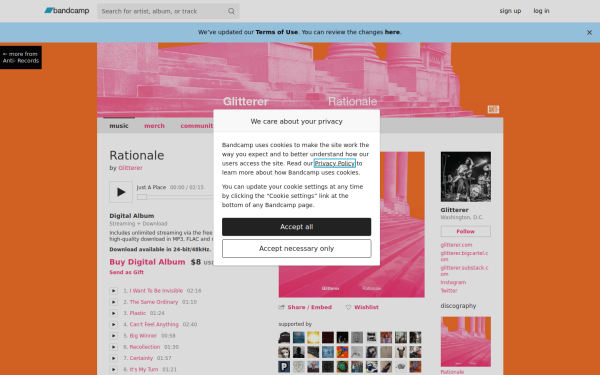Play track 2 The Same Ordinary
The width and height of the screenshot is (600, 375).
(114, 302)
